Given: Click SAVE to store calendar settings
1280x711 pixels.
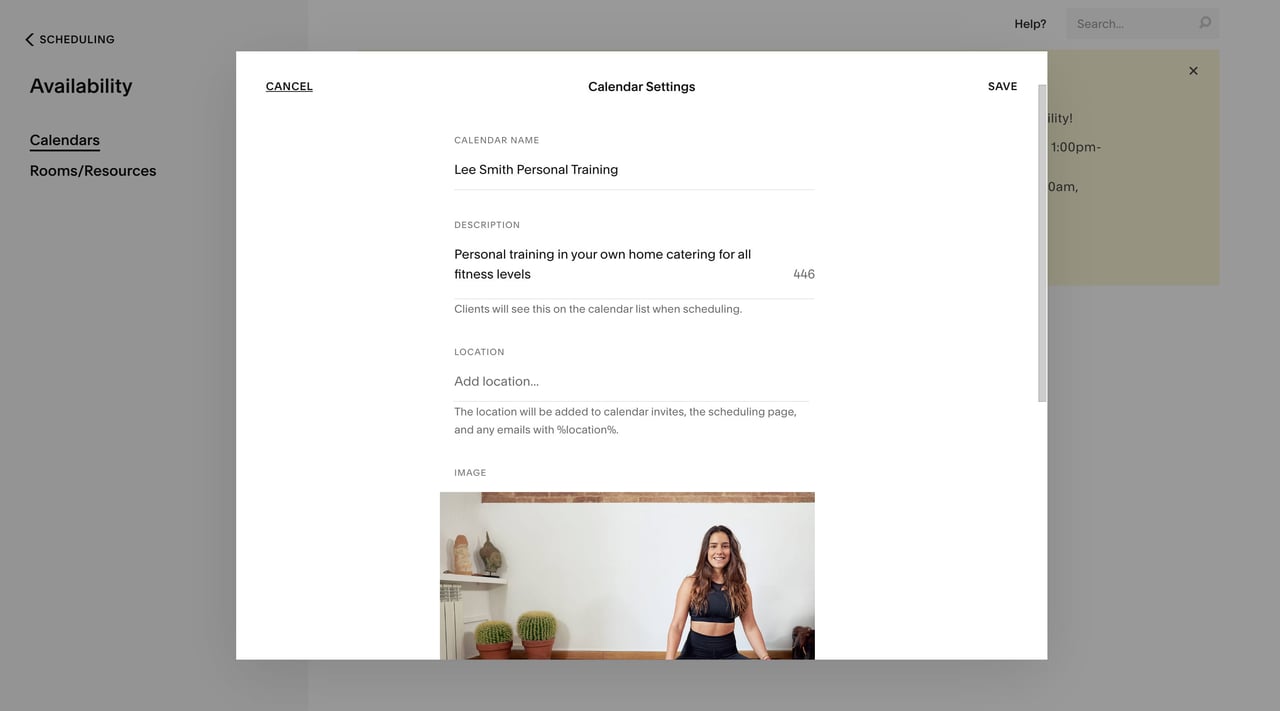Looking at the screenshot, I should (x=1002, y=86).
